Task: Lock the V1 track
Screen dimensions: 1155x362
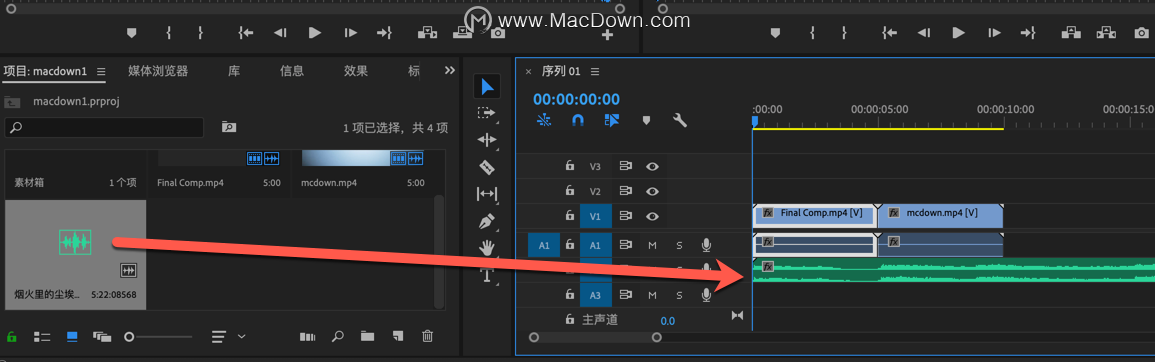Action: 569,216
